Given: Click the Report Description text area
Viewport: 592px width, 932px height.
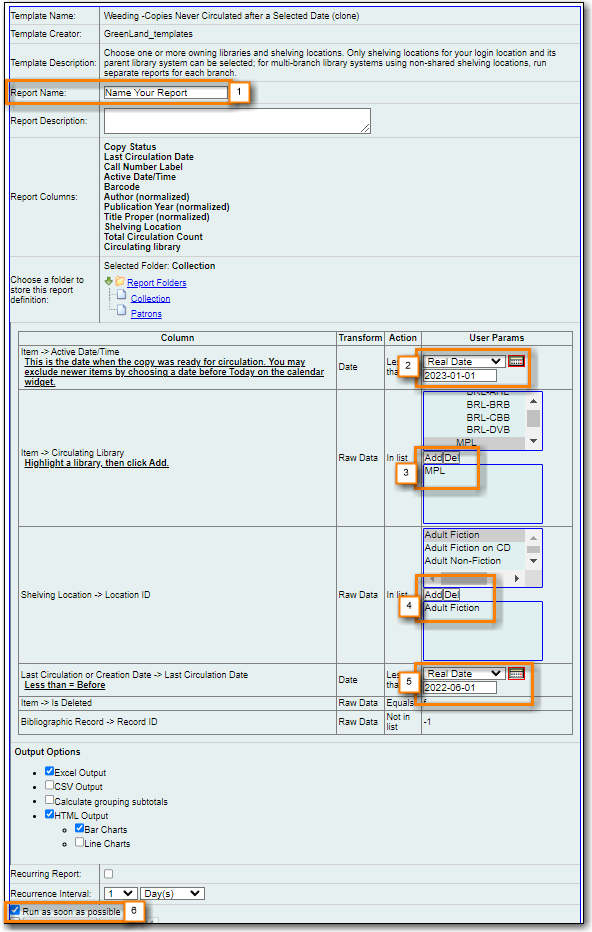Looking at the screenshot, I should coord(237,121).
